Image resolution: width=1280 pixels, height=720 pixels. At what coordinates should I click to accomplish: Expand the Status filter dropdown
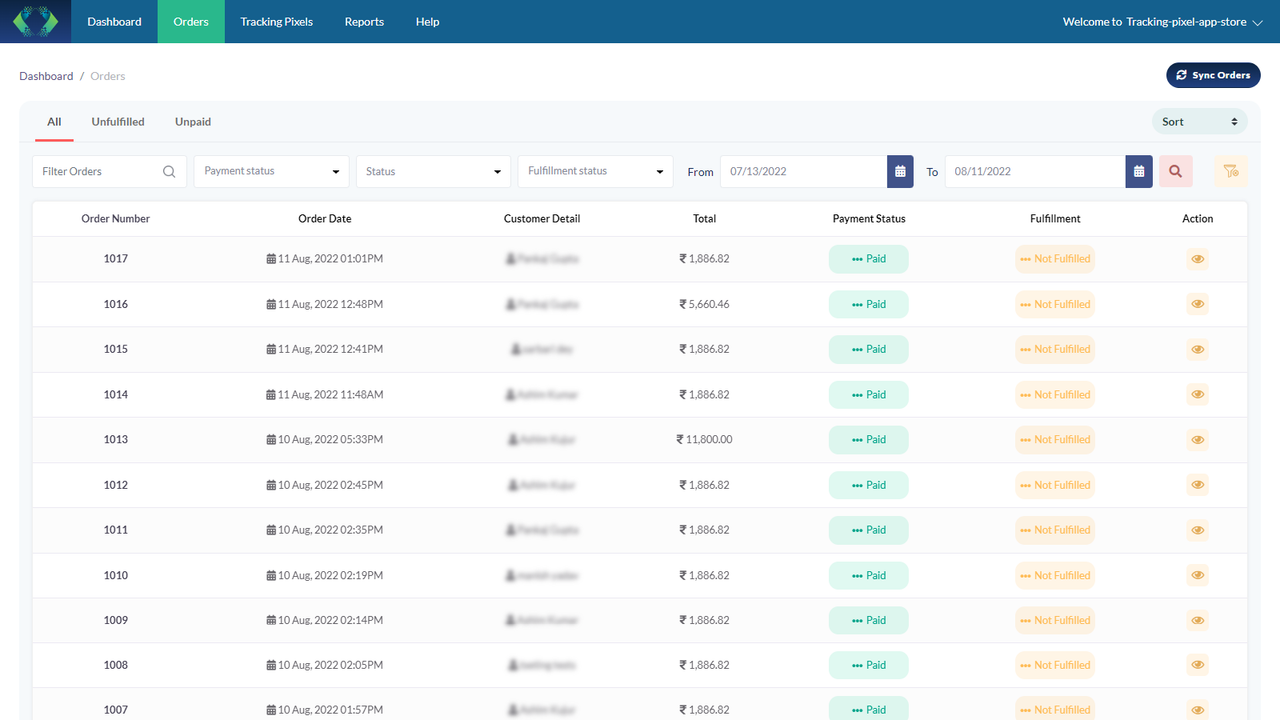click(433, 171)
